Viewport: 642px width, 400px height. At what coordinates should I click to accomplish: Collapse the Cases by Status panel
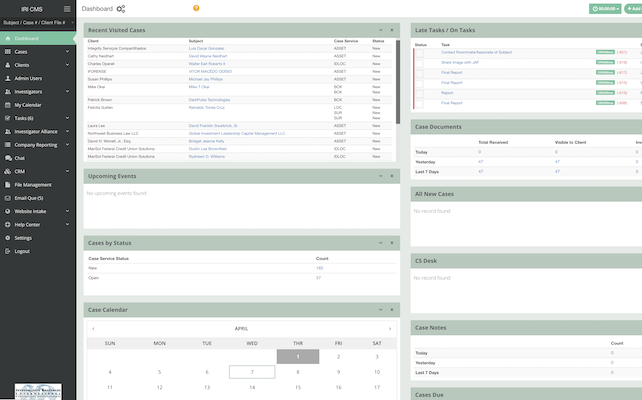[x=380, y=242]
